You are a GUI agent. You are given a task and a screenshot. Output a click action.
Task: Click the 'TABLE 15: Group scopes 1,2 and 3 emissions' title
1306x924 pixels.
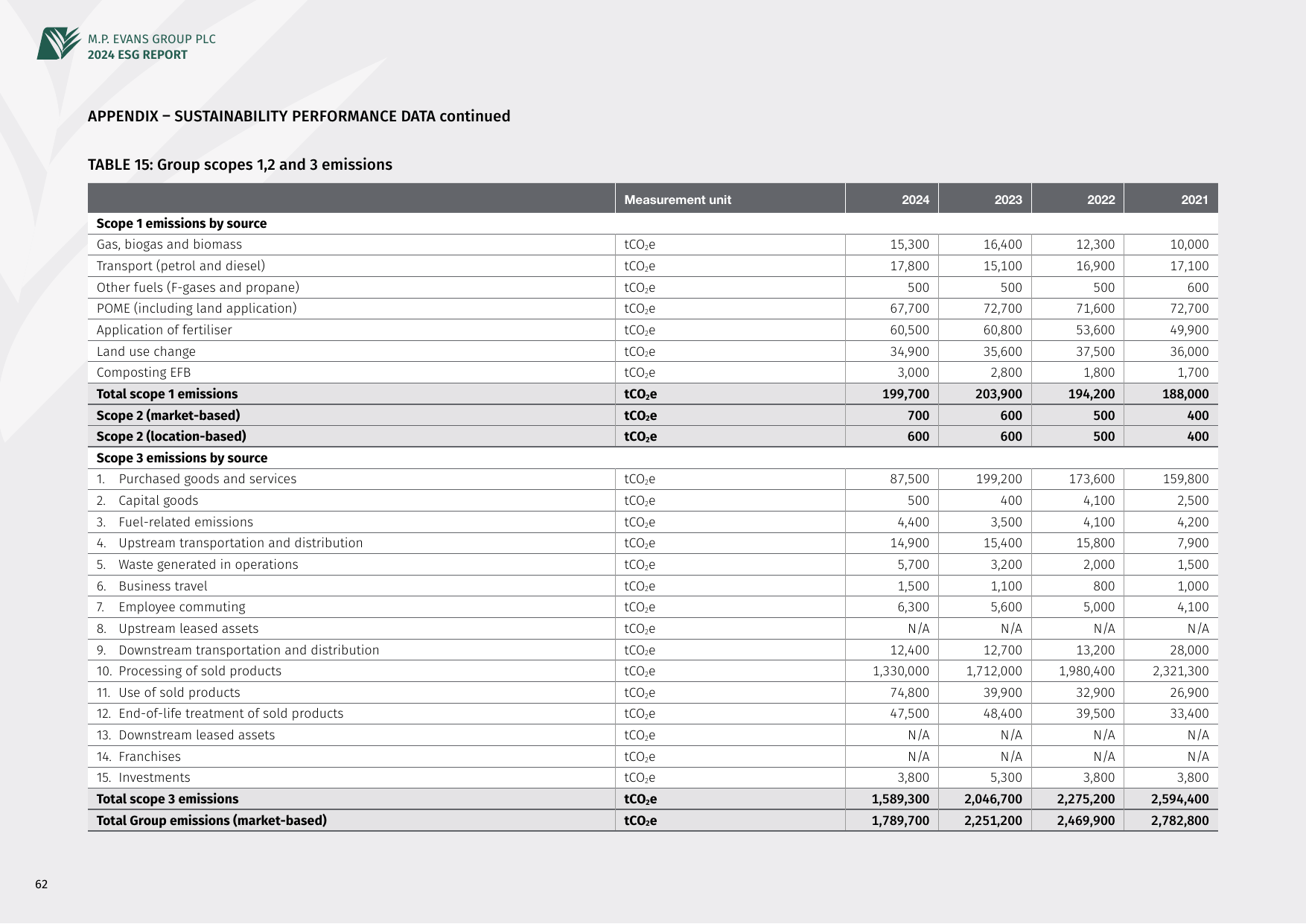coord(240,165)
